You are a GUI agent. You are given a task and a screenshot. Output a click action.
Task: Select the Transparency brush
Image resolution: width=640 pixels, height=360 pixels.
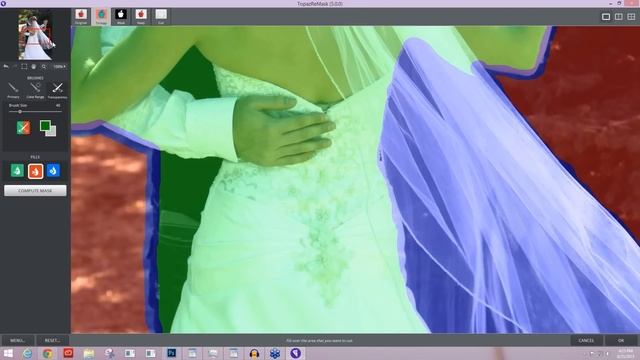coord(58,90)
